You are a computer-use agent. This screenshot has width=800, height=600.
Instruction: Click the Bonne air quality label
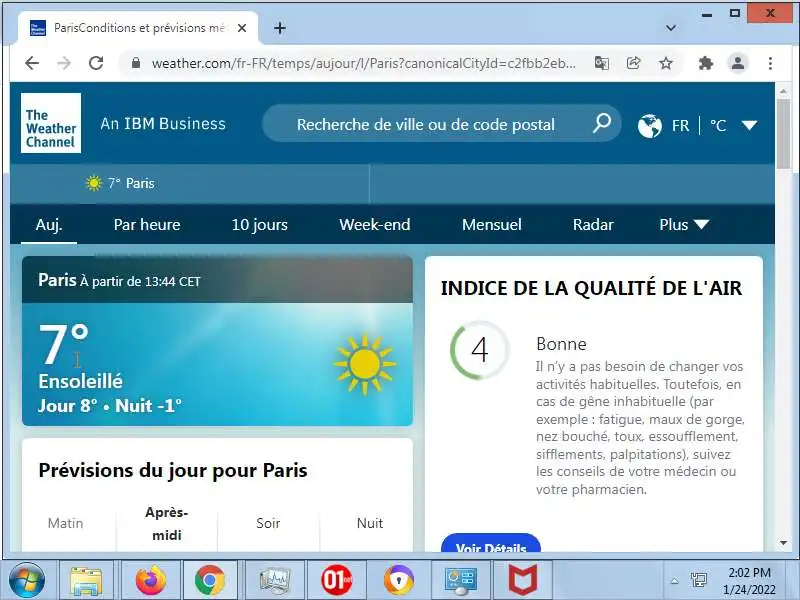pos(561,344)
